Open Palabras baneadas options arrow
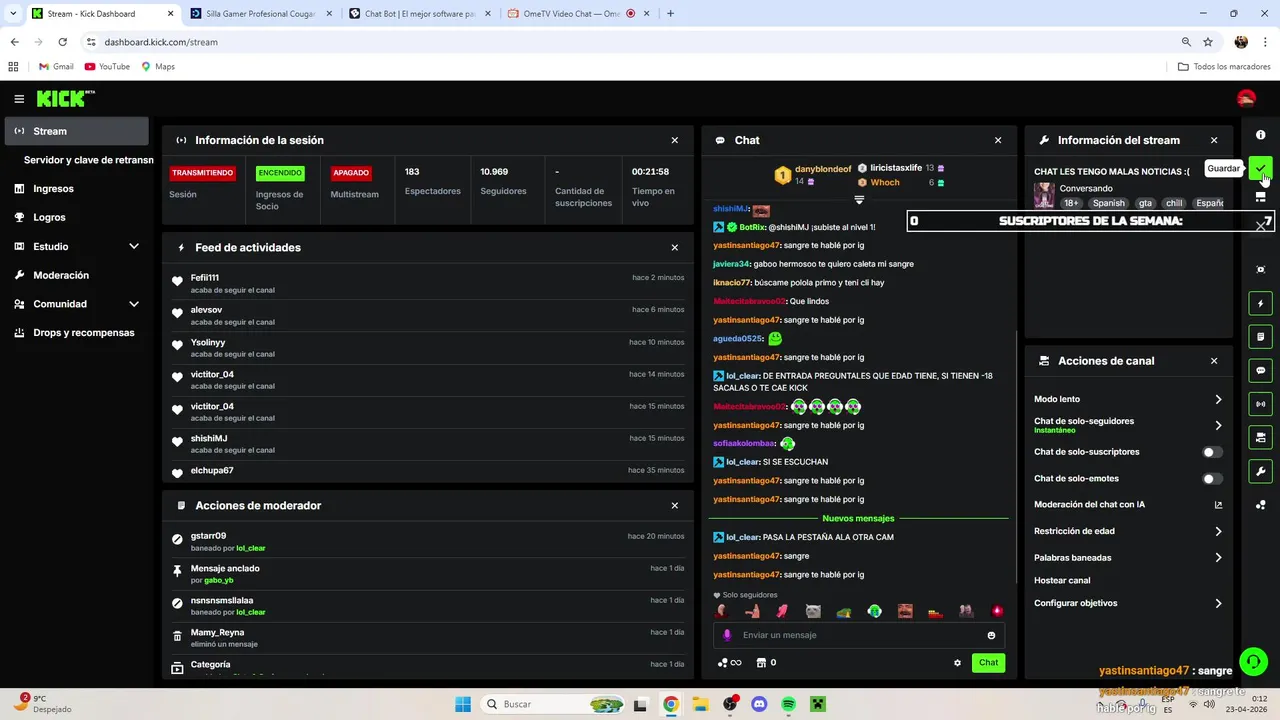Viewport: 1280px width, 720px height. tap(1218, 557)
